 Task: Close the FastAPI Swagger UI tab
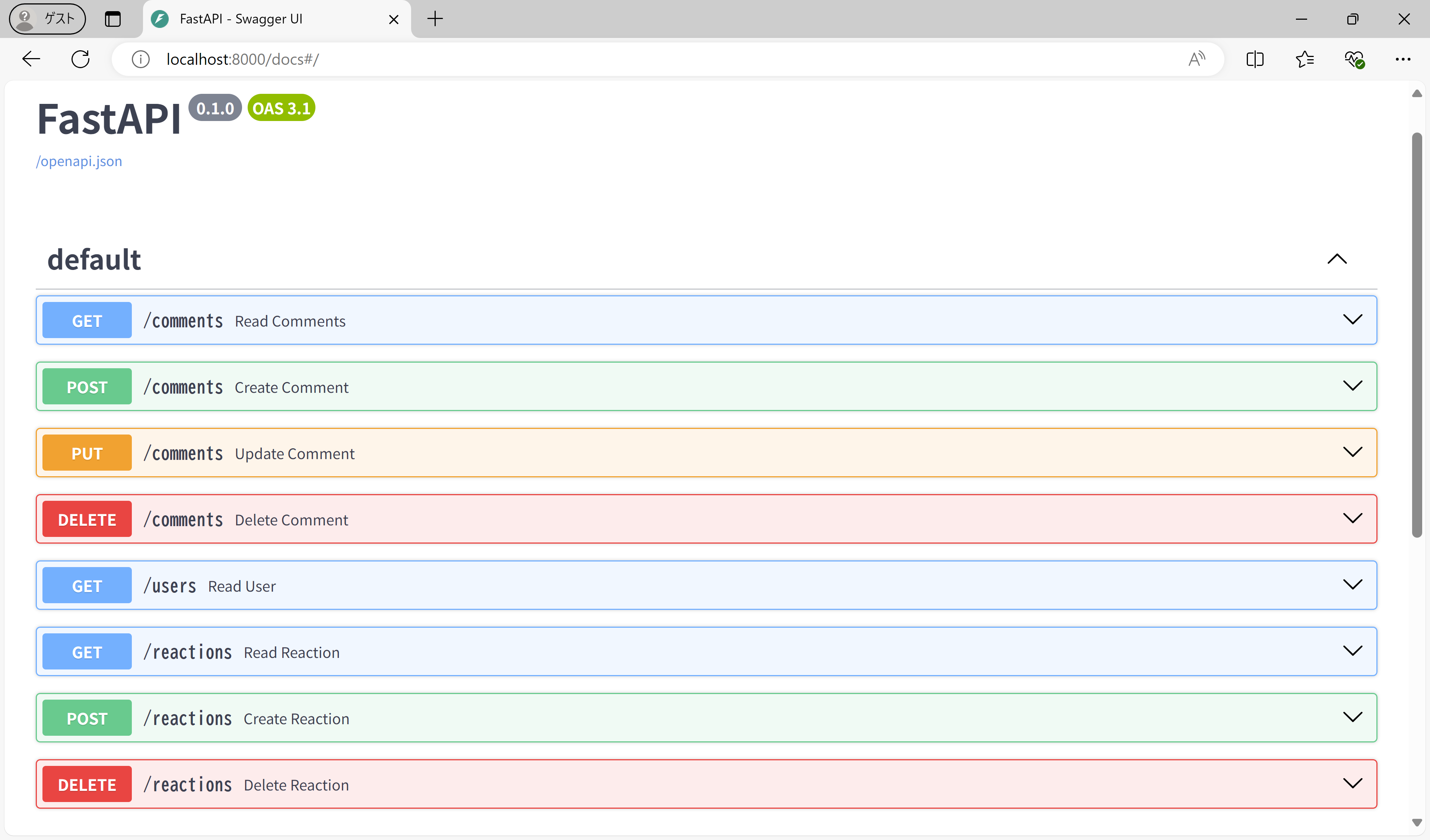tap(394, 19)
